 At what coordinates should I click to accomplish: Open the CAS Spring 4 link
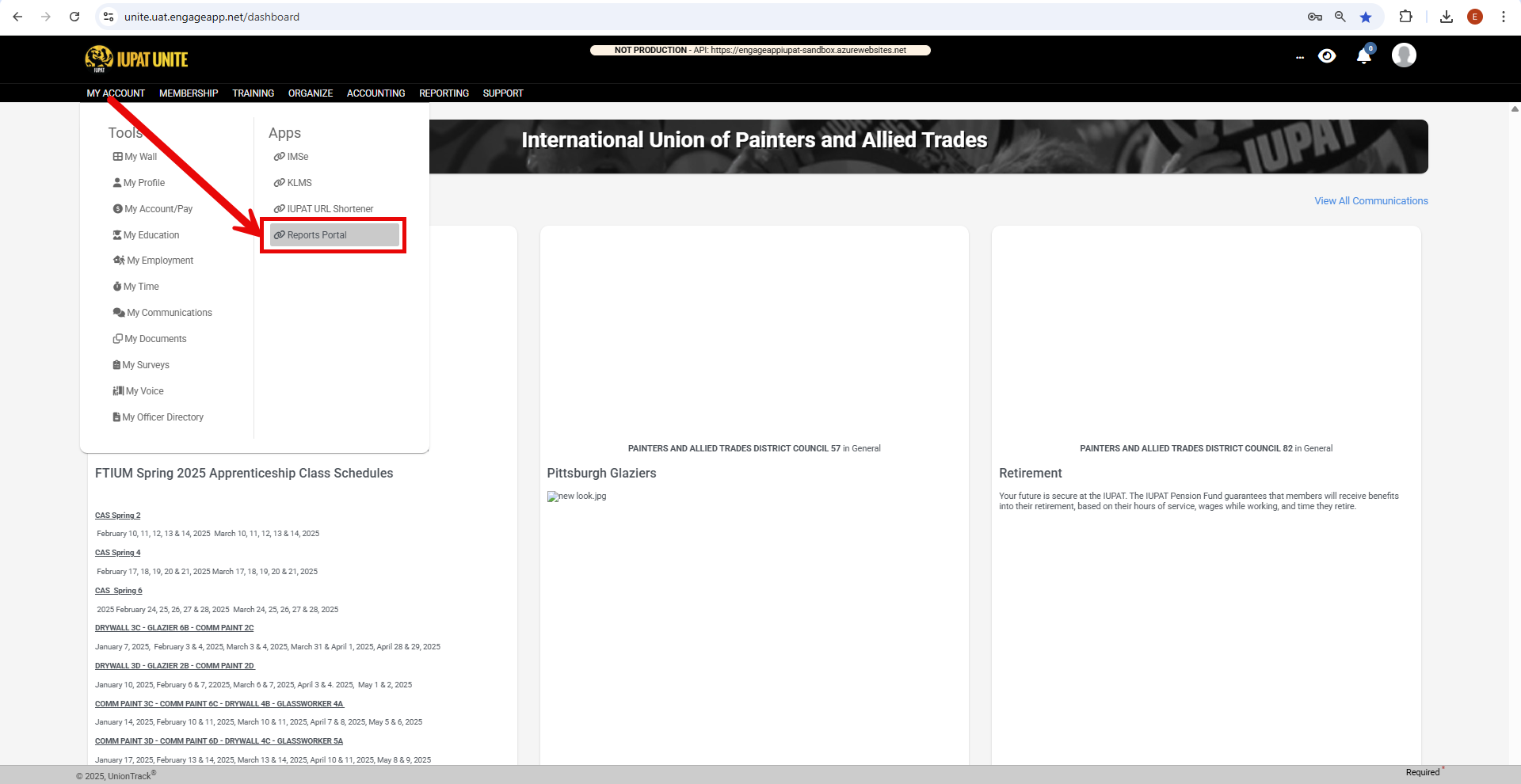(x=118, y=553)
